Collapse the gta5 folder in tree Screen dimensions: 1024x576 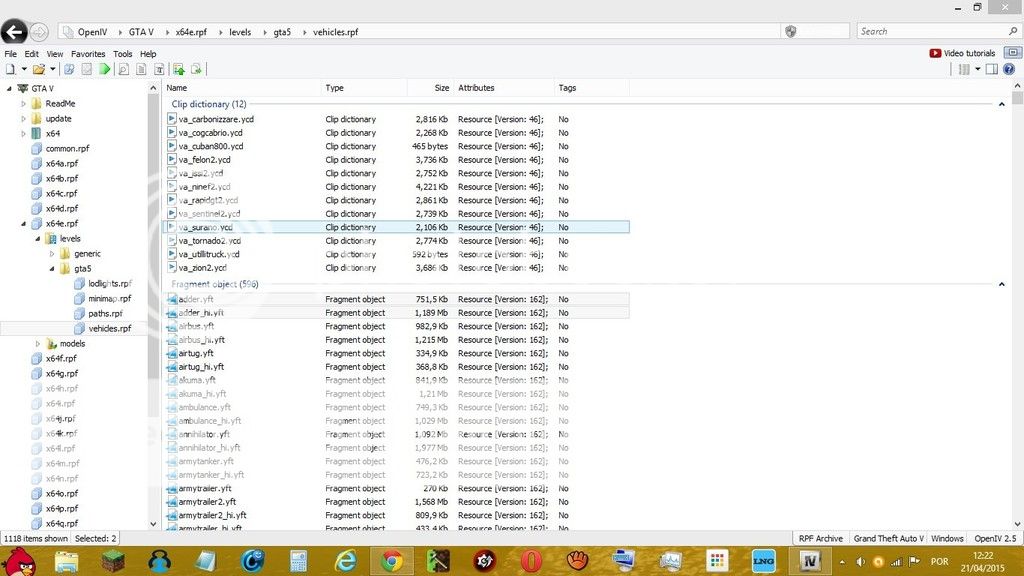point(52,269)
